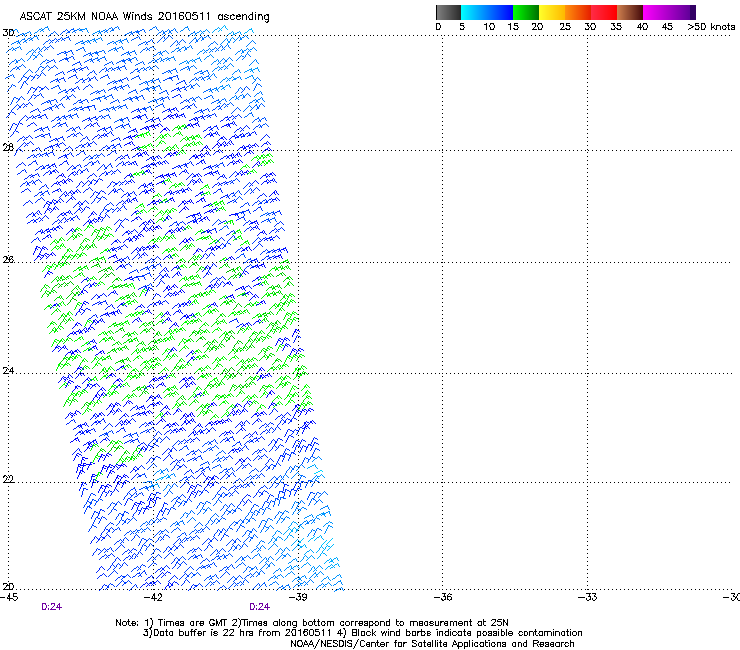
Task: Click the legend tick label 25
Action: click(565, 27)
